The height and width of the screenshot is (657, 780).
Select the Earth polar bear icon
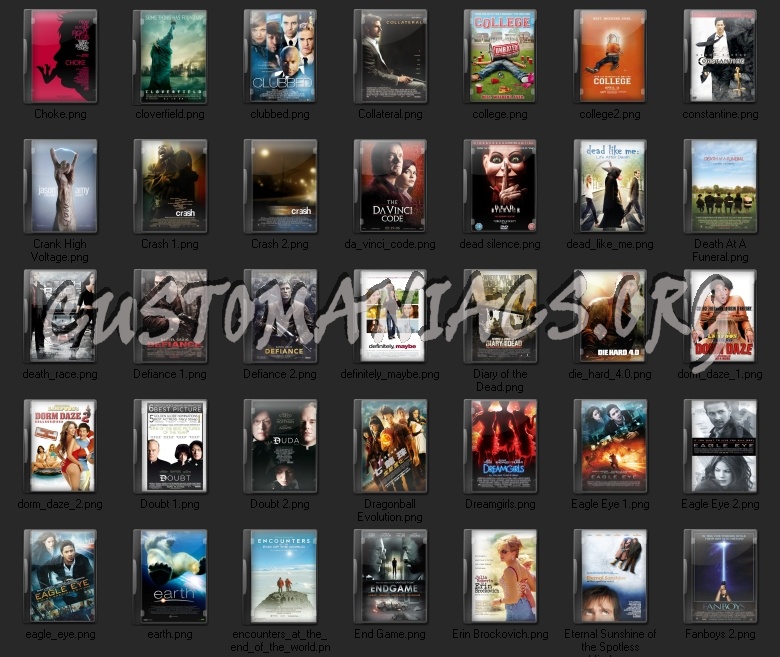[170, 576]
